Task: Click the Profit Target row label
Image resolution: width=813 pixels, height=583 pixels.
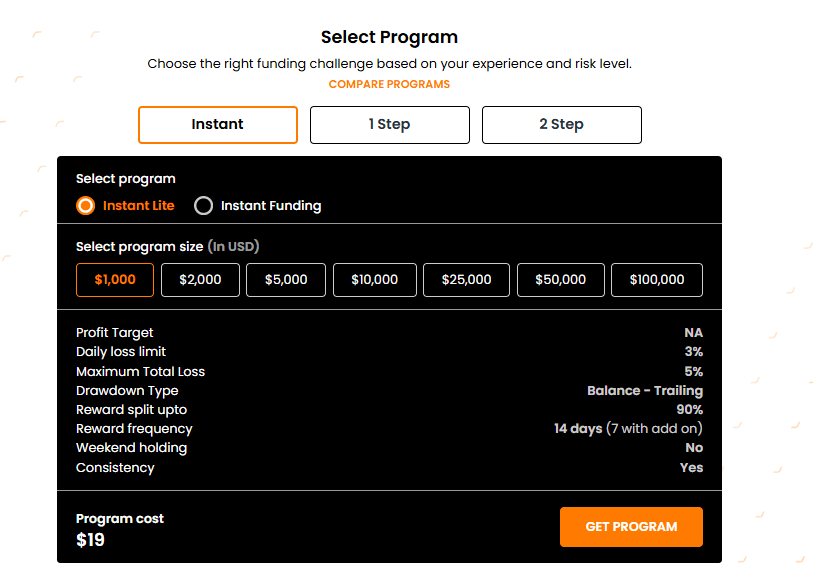Action: [x=114, y=332]
